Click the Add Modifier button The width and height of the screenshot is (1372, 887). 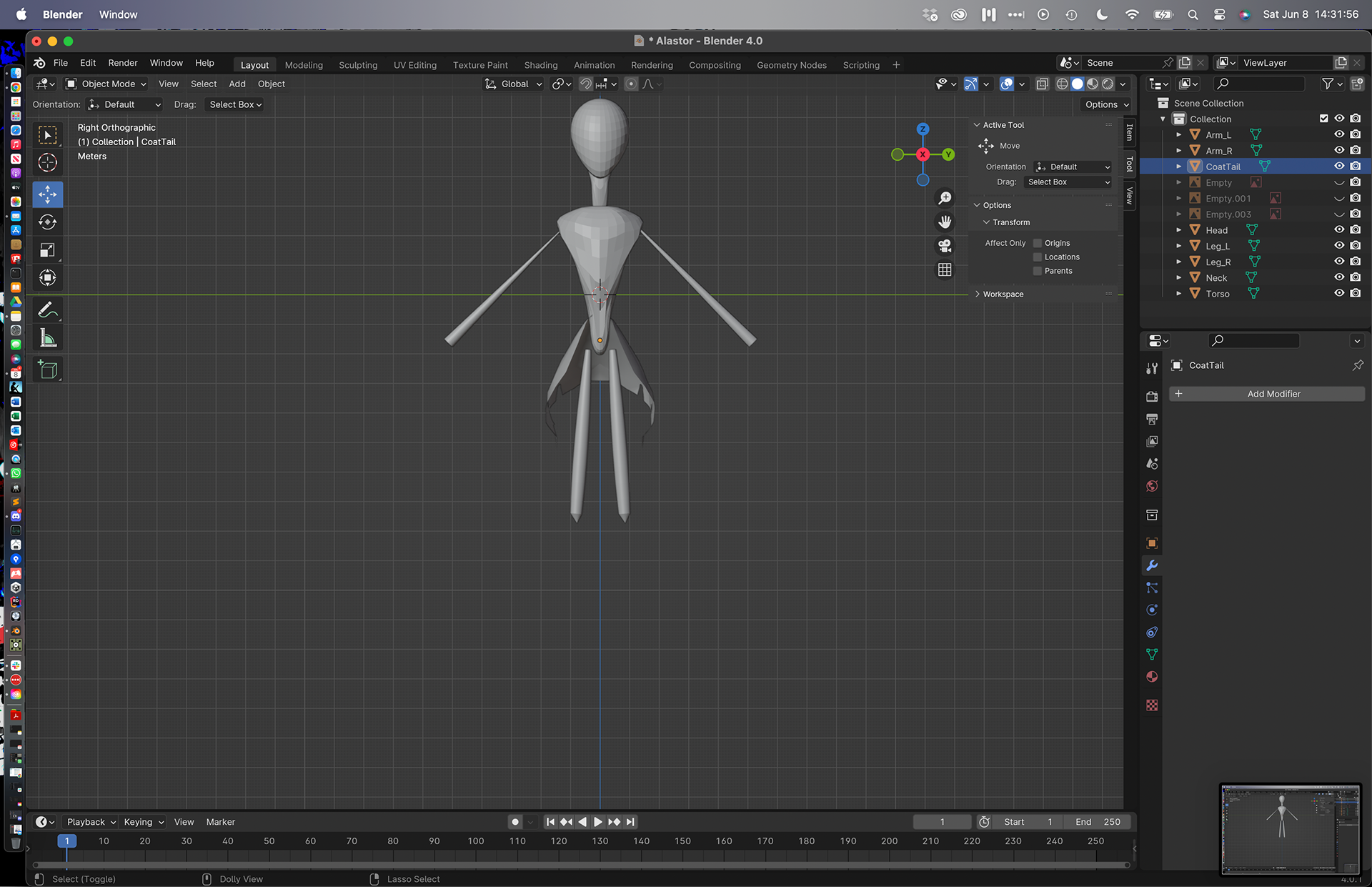coord(1267,394)
